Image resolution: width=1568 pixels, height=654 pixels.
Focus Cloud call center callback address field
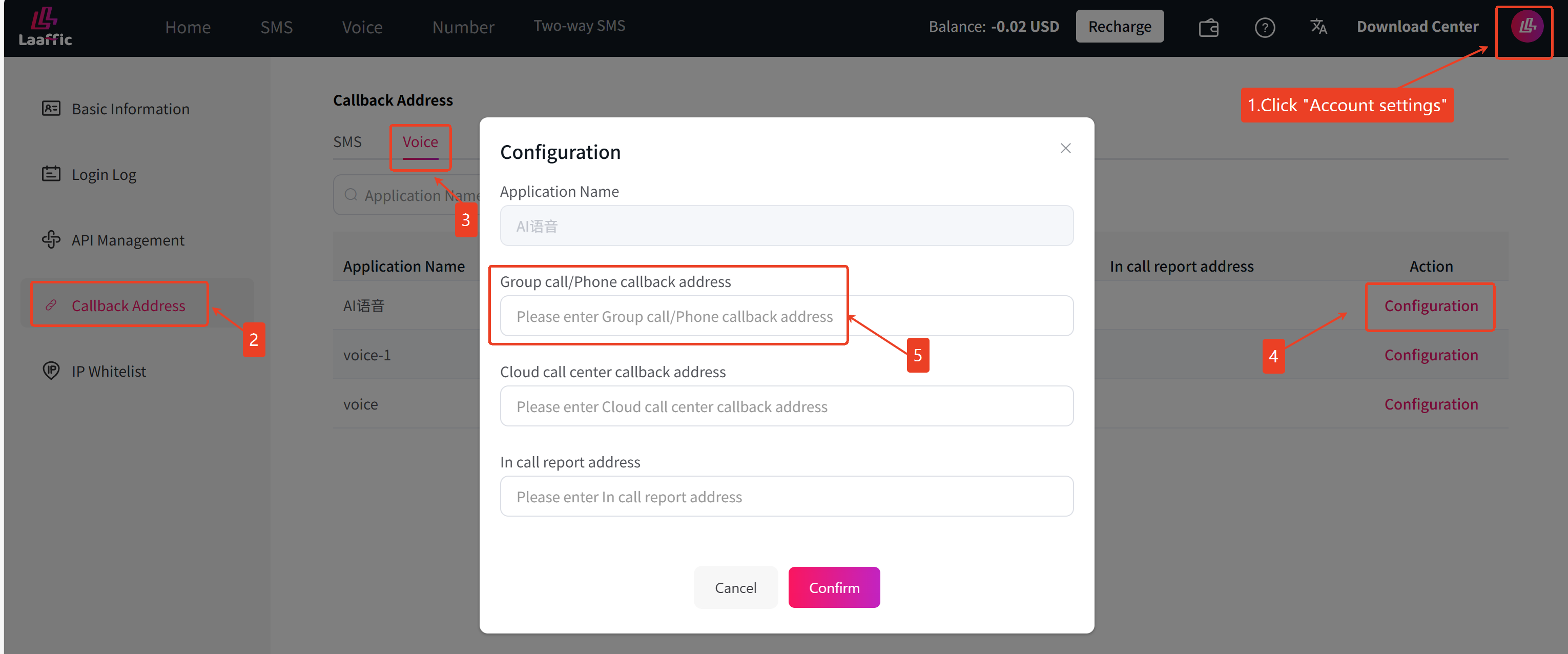click(x=787, y=406)
